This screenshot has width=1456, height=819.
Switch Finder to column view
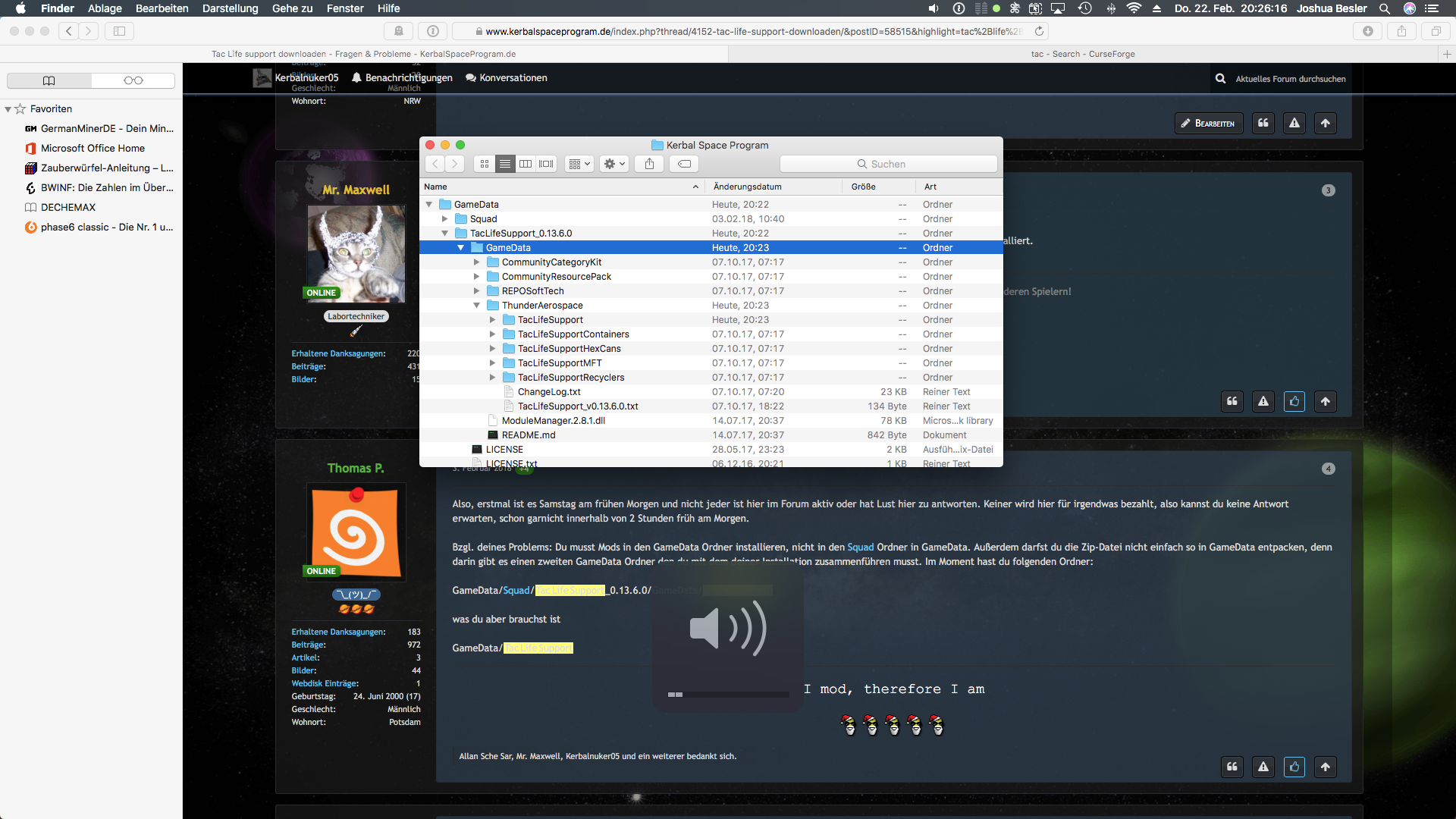point(526,164)
